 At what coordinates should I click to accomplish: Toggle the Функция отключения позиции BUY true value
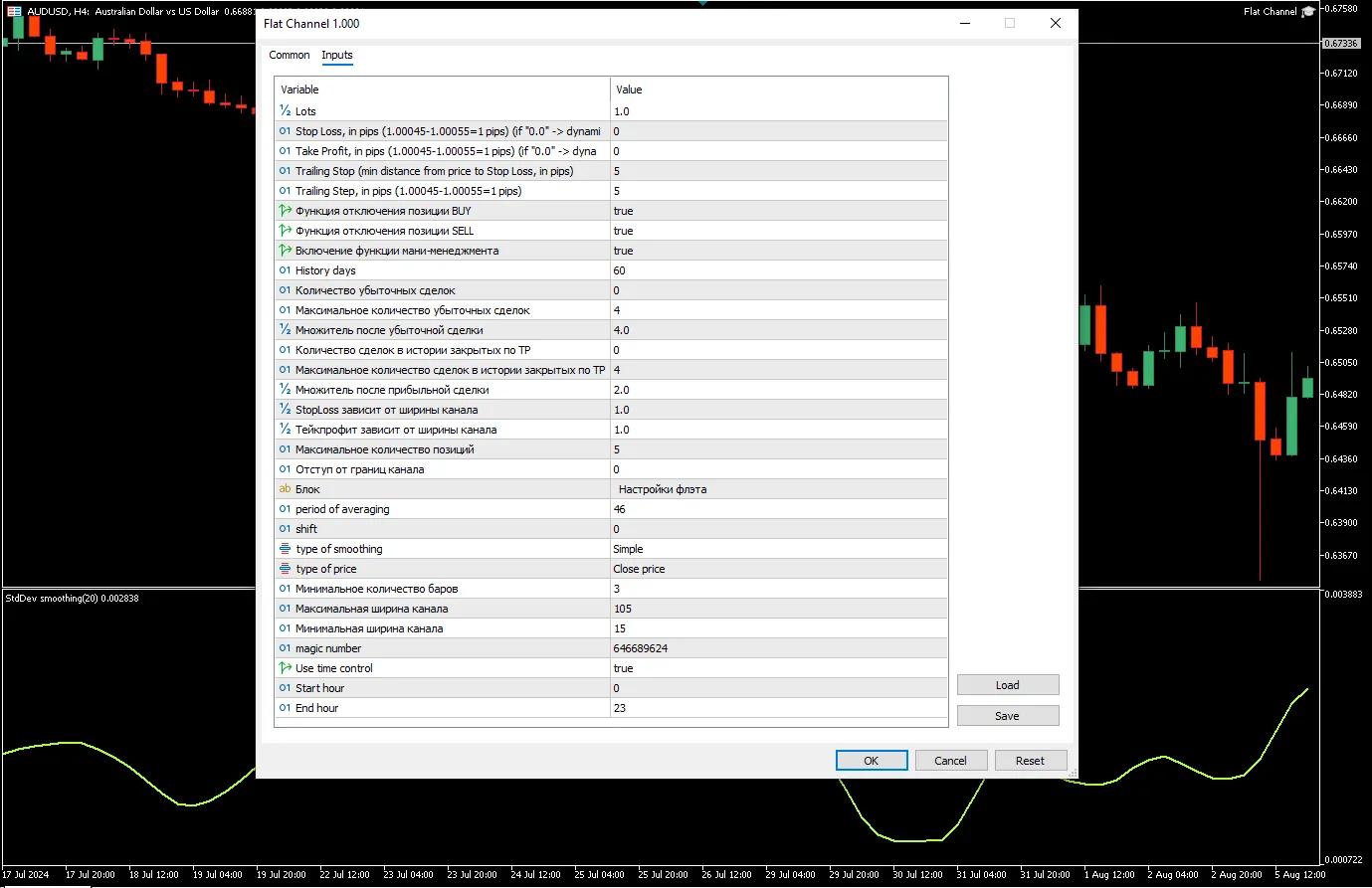click(778, 211)
